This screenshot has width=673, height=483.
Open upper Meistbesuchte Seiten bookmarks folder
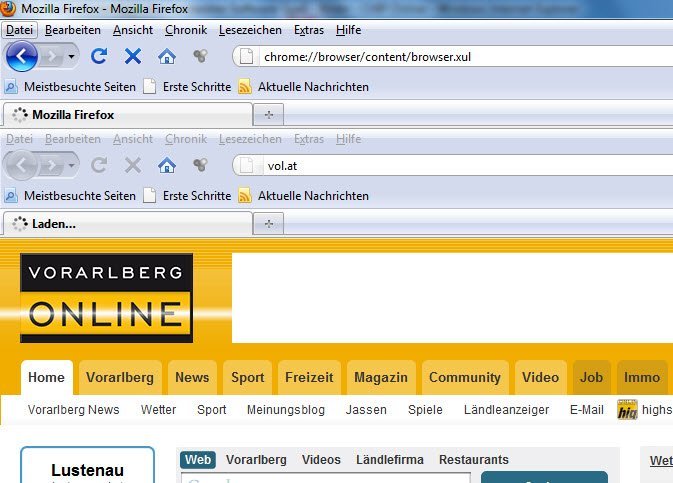click(71, 86)
